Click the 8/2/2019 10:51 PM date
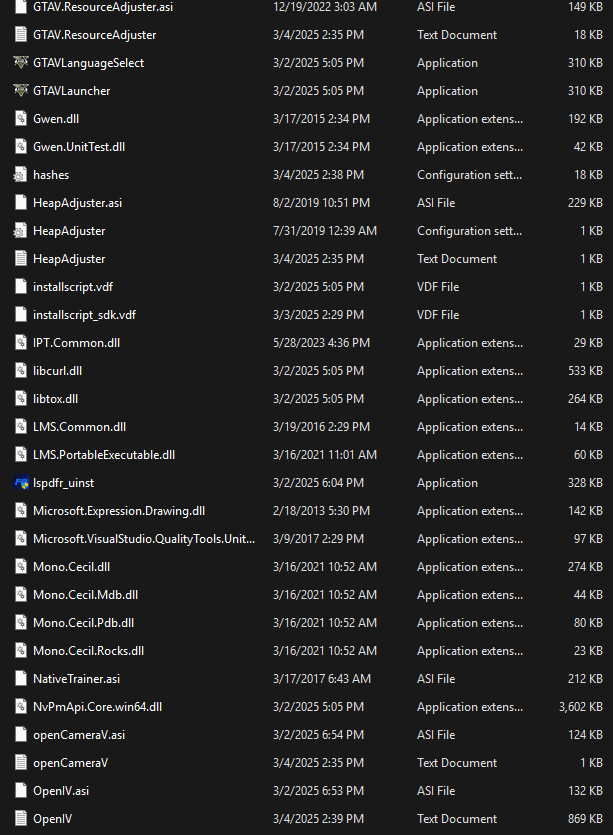Screen dimensions: 613x835 (x=321, y=203)
